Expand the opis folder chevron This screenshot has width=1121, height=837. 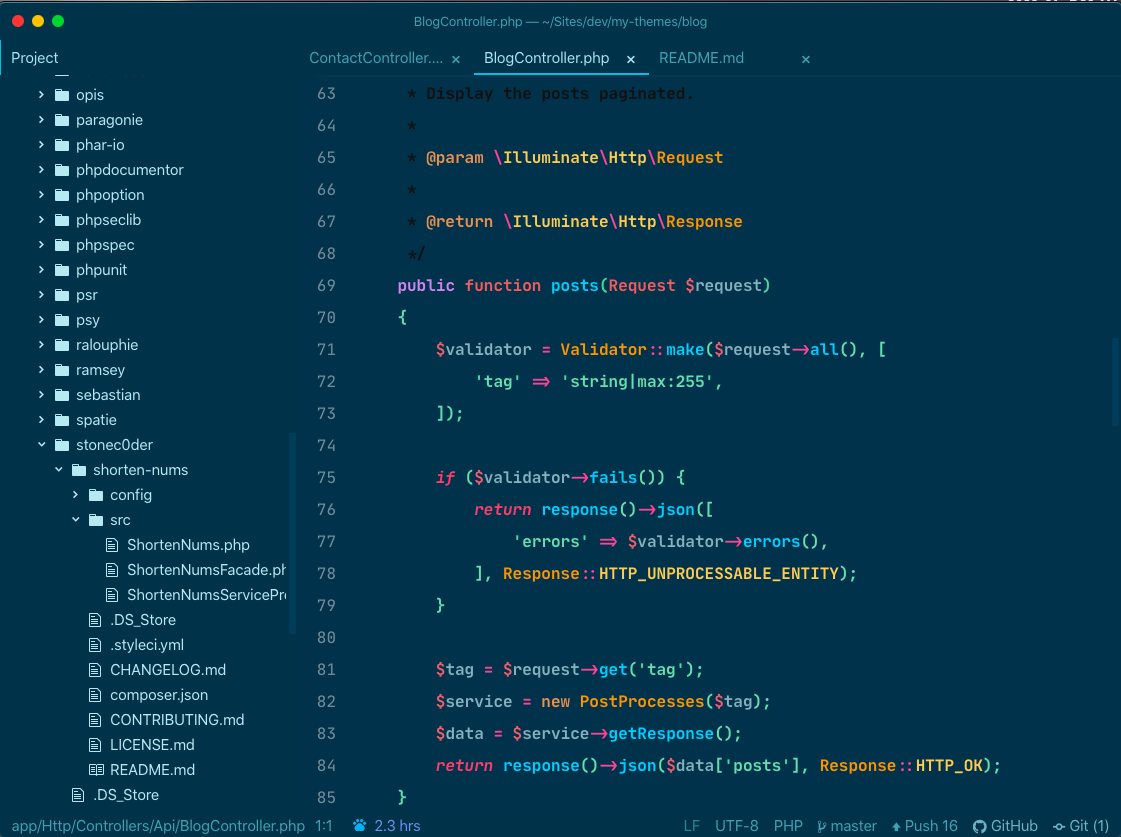tap(41, 94)
